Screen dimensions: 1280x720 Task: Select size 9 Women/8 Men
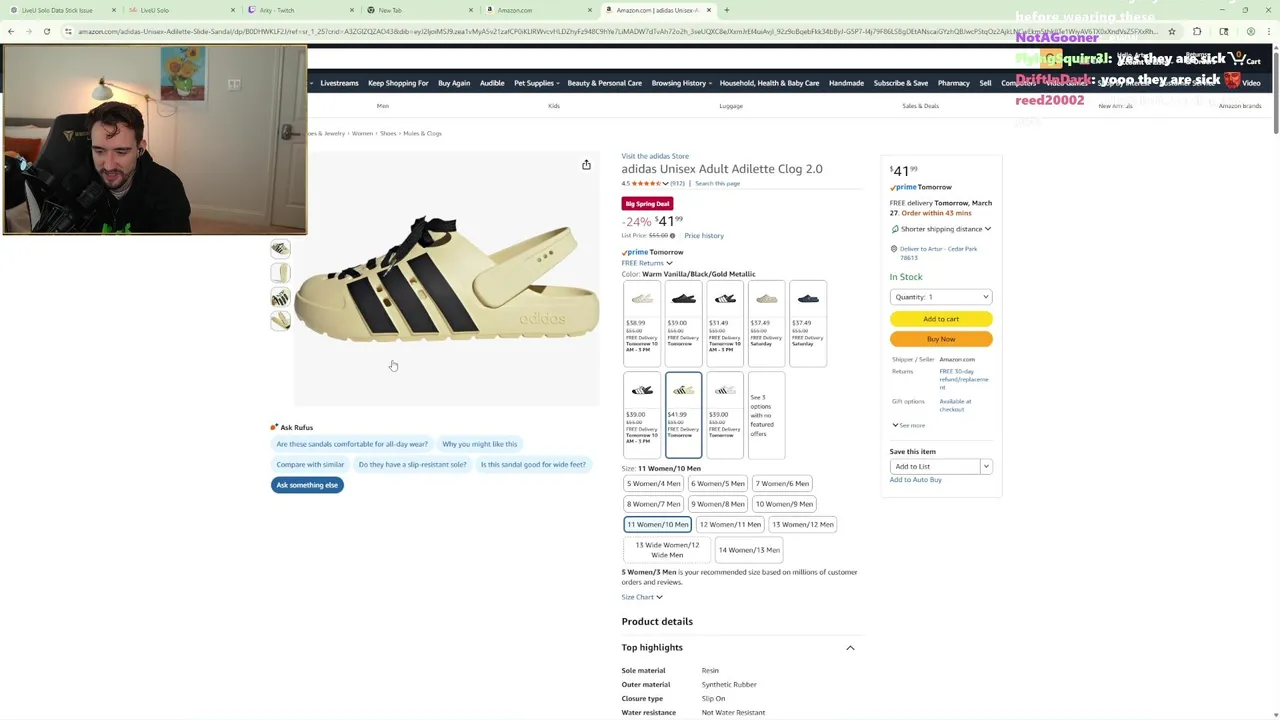tap(718, 504)
